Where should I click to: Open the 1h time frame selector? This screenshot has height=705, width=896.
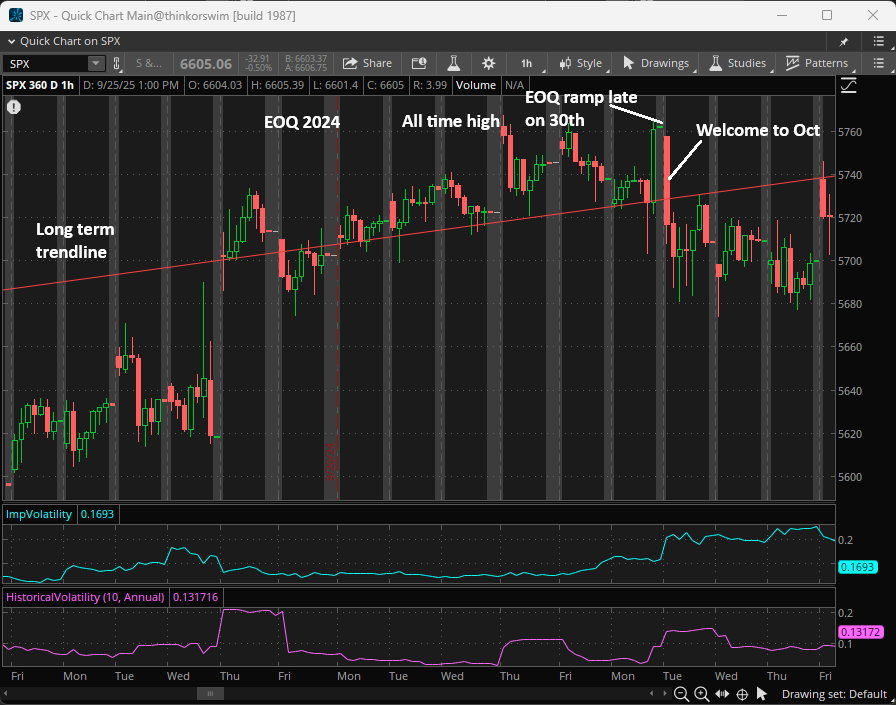coord(526,63)
